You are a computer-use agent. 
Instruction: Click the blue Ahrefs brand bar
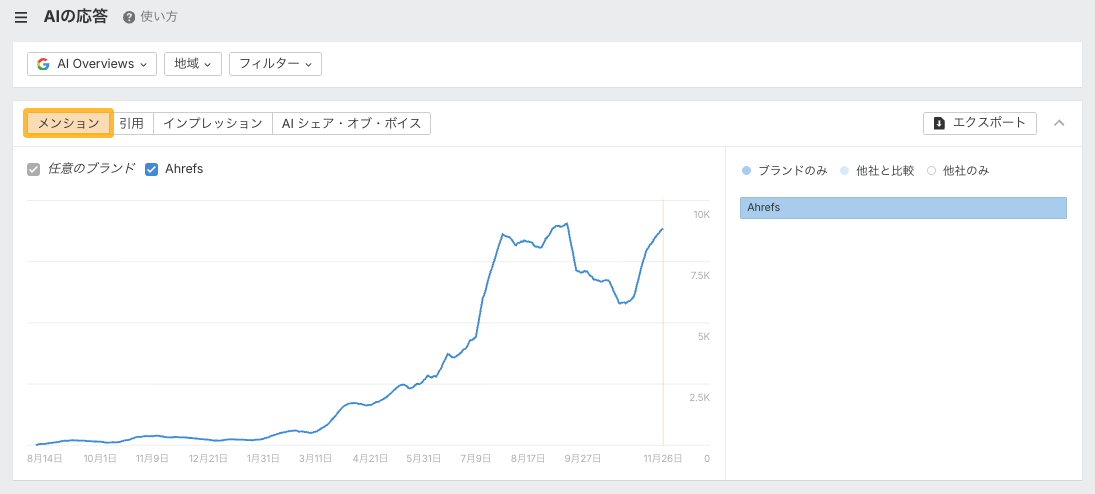(x=903, y=207)
